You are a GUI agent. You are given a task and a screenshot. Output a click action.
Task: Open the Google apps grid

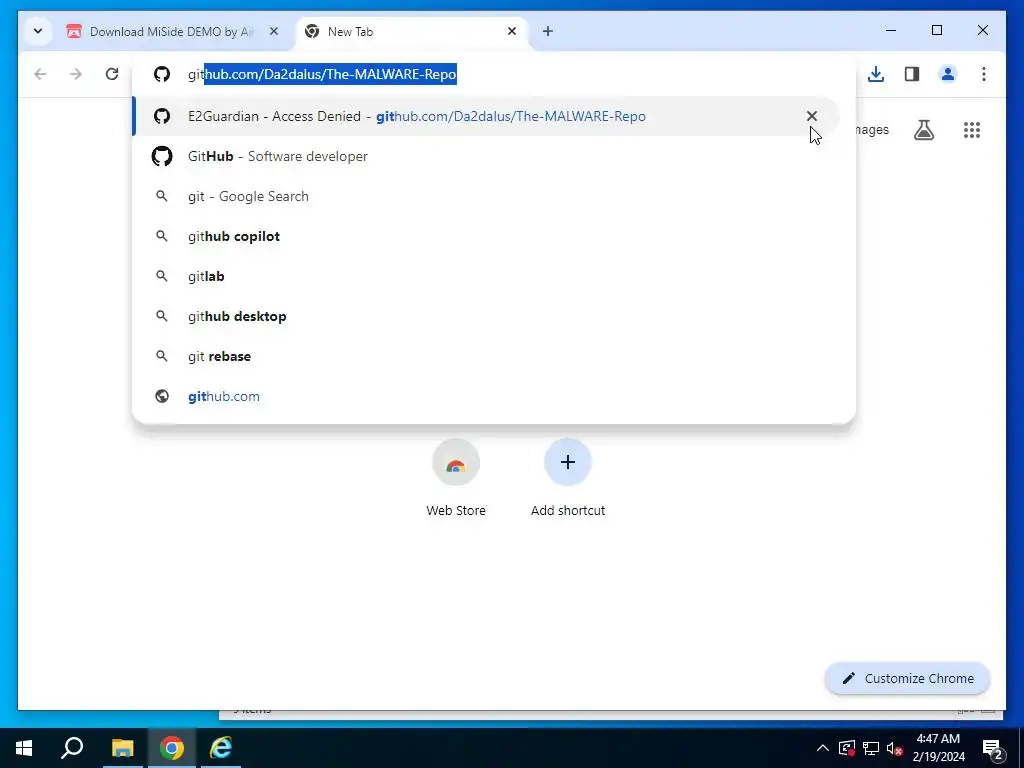[x=972, y=130]
